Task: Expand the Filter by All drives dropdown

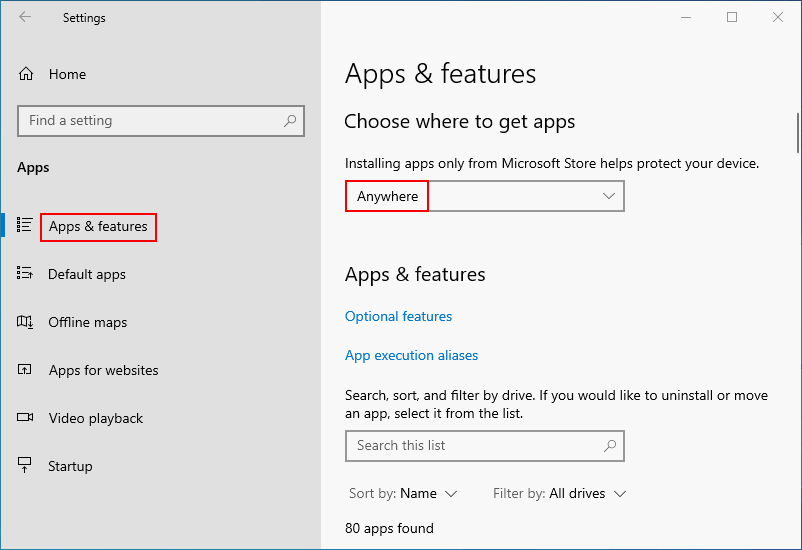Action: (560, 493)
